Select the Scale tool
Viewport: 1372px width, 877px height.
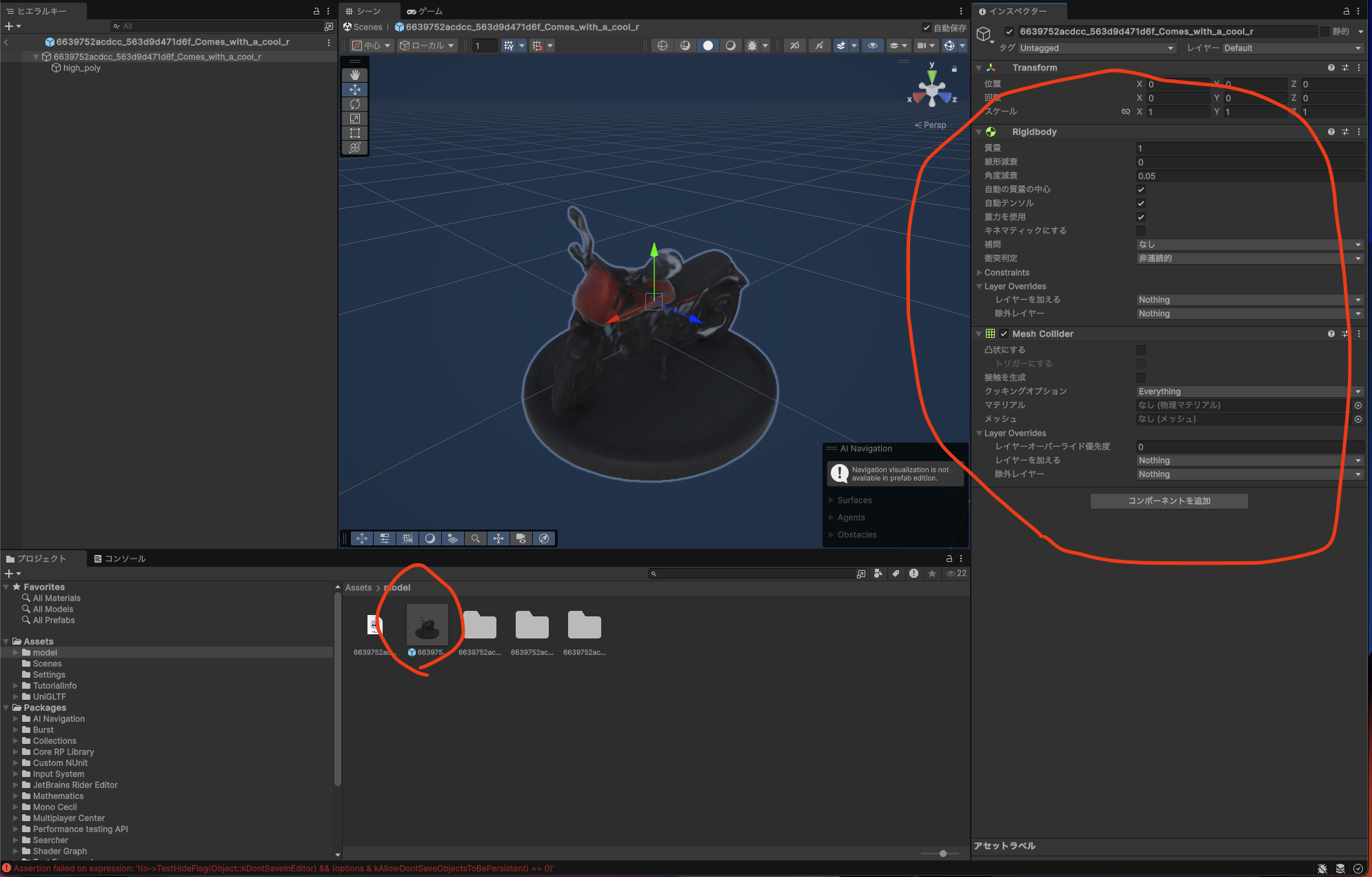point(355,118)
